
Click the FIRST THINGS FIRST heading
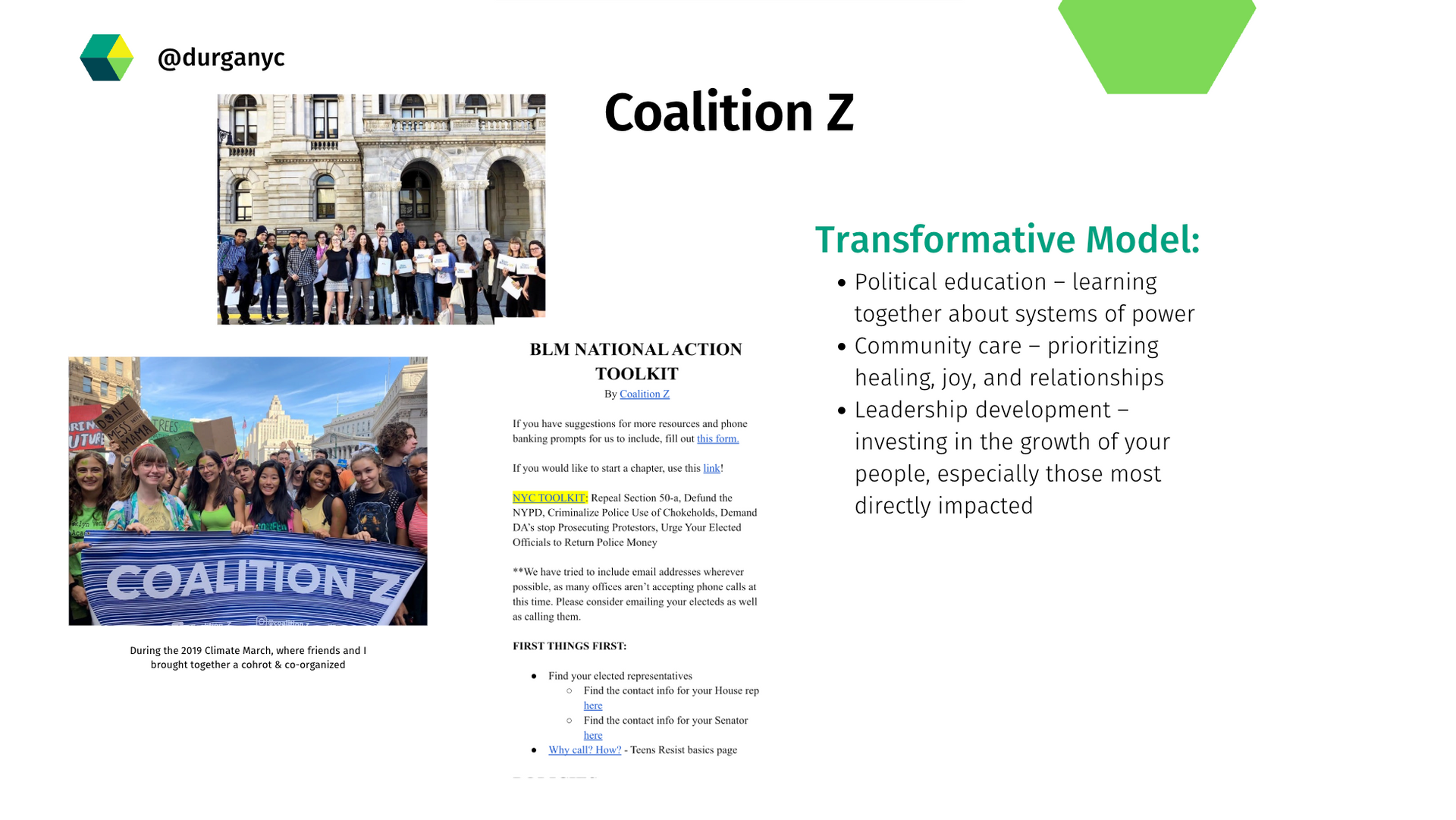coord(570,646)
